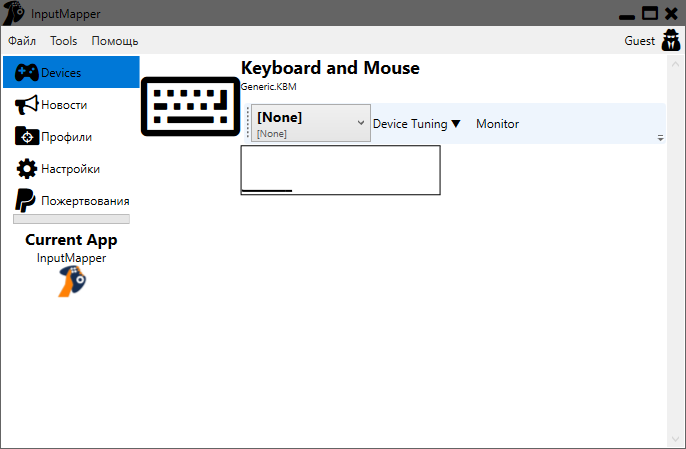Image resolution: width=686 pixels, height=449 pixels.
Task: Minimize the InputMapper window
Action: pyautogui.click(x=626, y=17)
